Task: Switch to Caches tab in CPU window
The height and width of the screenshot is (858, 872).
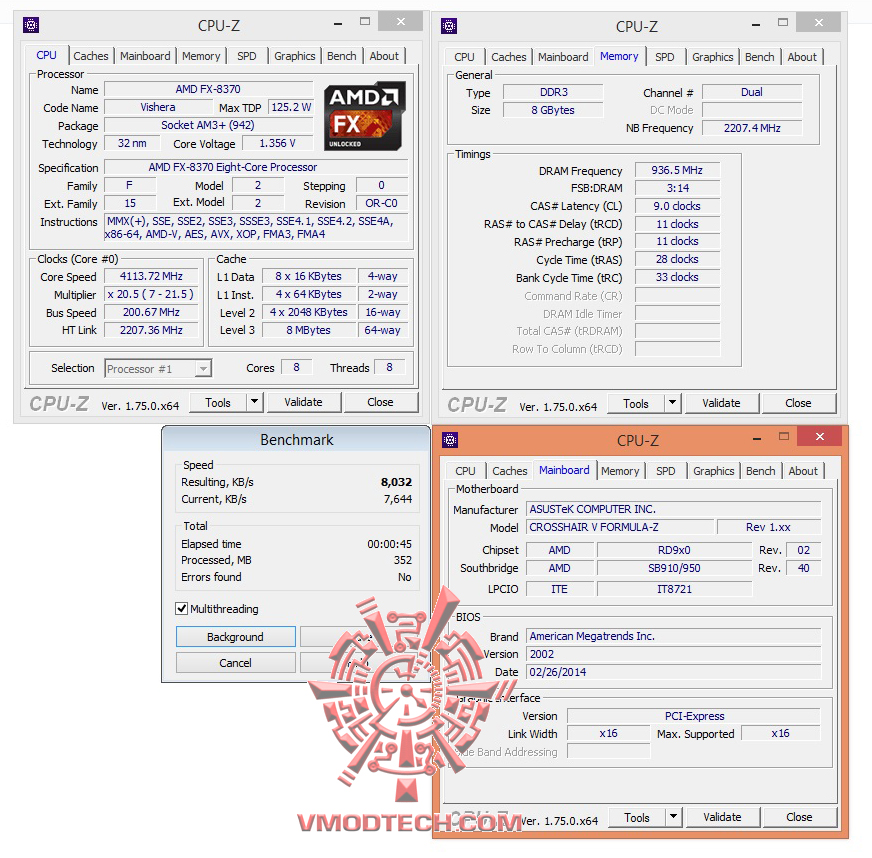Action: pyautogui.click(x=91, y=56)
